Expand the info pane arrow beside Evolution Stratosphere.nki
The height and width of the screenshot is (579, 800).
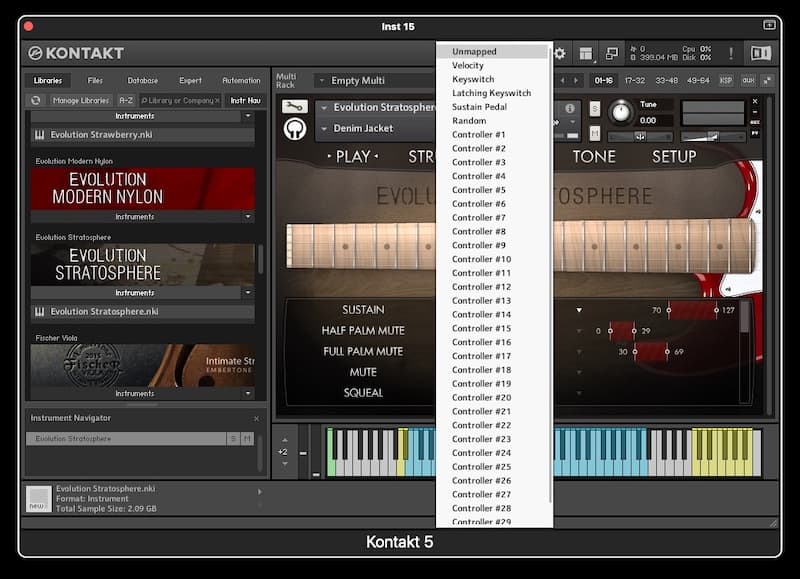pyautogui.click(x=260, y=492)
